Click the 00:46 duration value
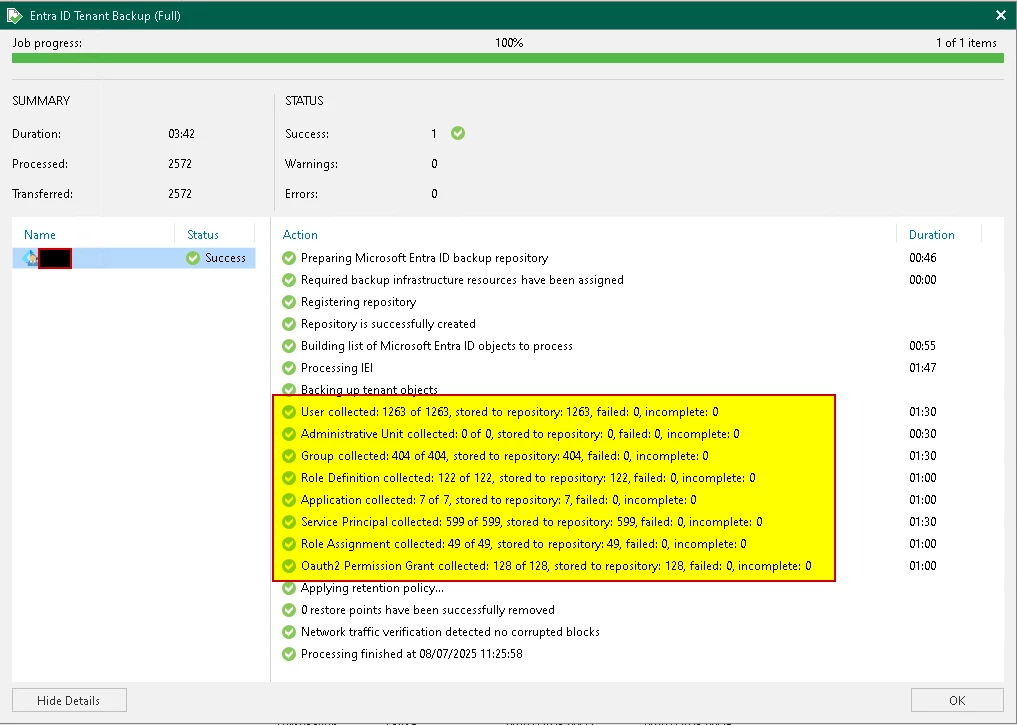This screenshot has width=1017, height=725. click(922, 258)
